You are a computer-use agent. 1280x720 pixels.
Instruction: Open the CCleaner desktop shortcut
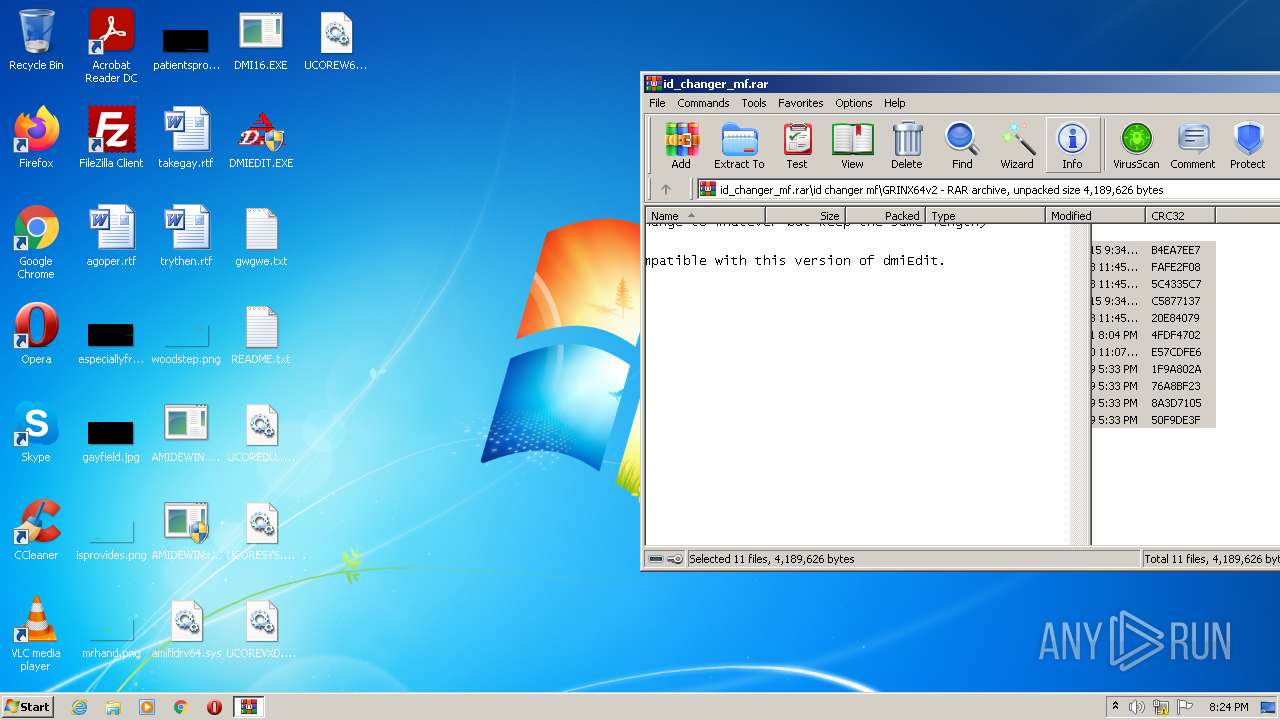coord(36,531)
